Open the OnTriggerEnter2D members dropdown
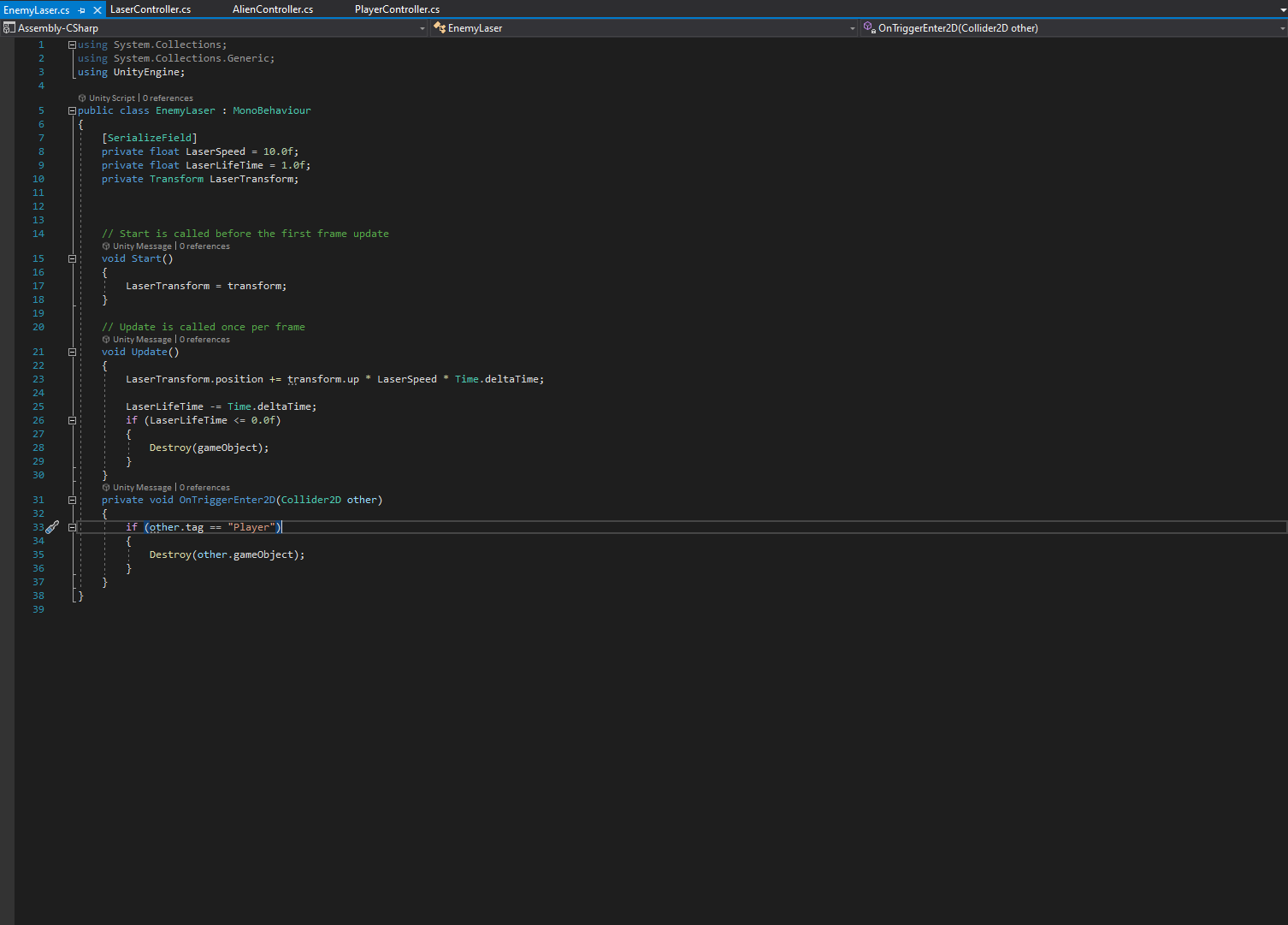Image resolution: width=1288 pixels, height=925 pixels. 1282,28
